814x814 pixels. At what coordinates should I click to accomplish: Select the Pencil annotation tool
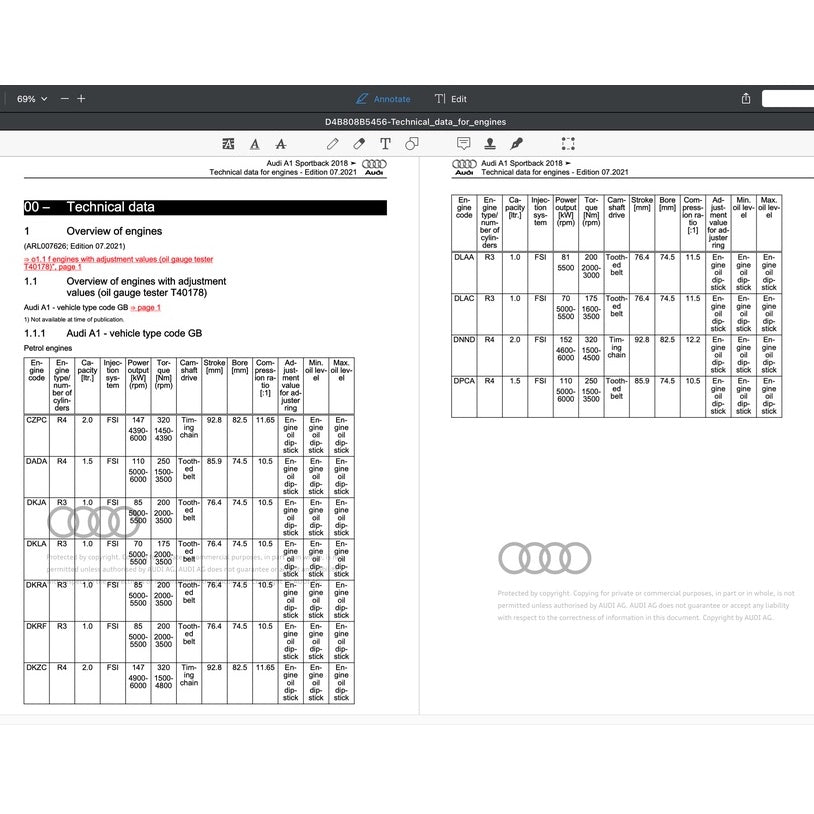pos(332,143)
